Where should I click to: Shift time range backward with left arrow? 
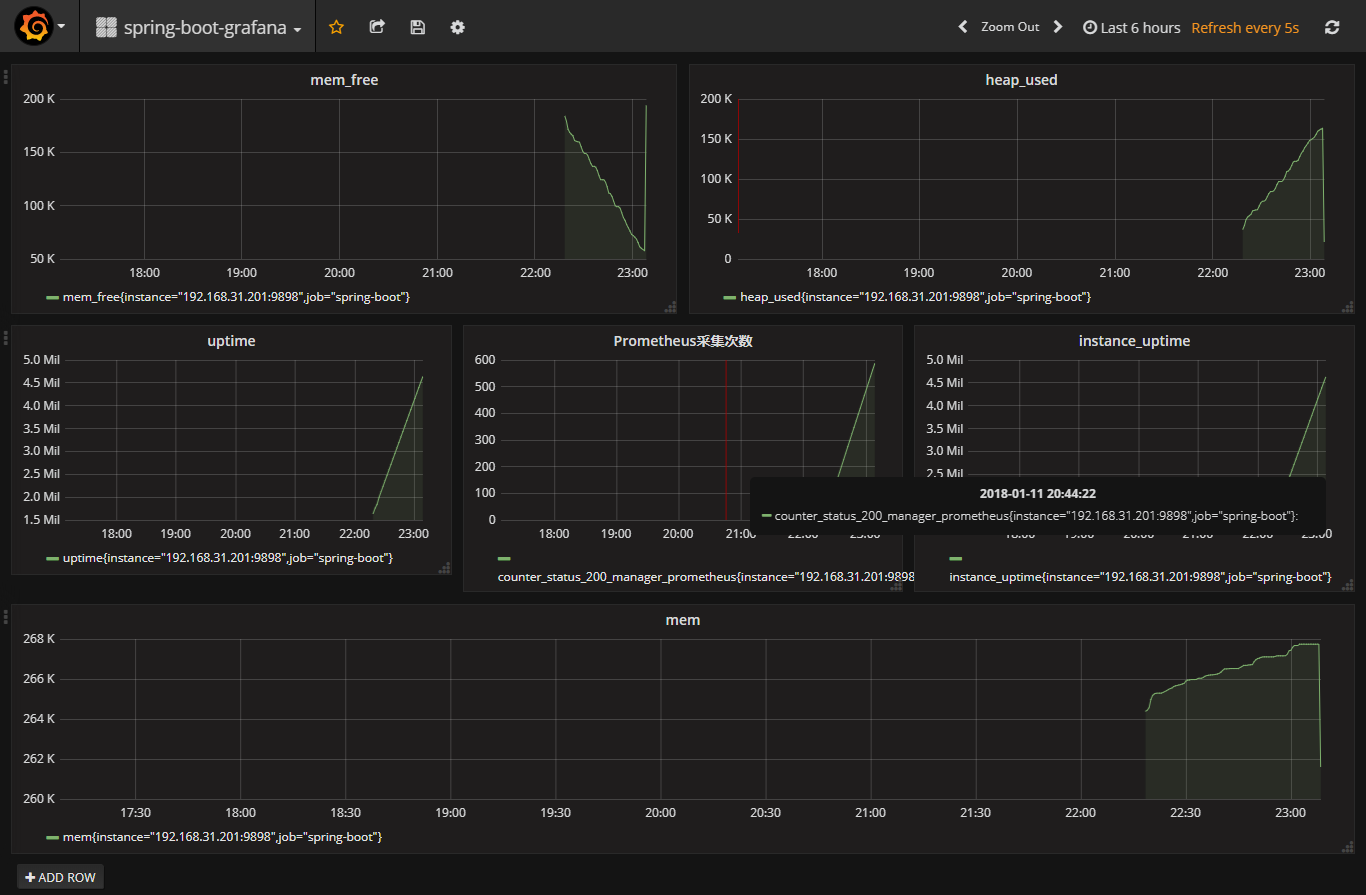[963, 27]
